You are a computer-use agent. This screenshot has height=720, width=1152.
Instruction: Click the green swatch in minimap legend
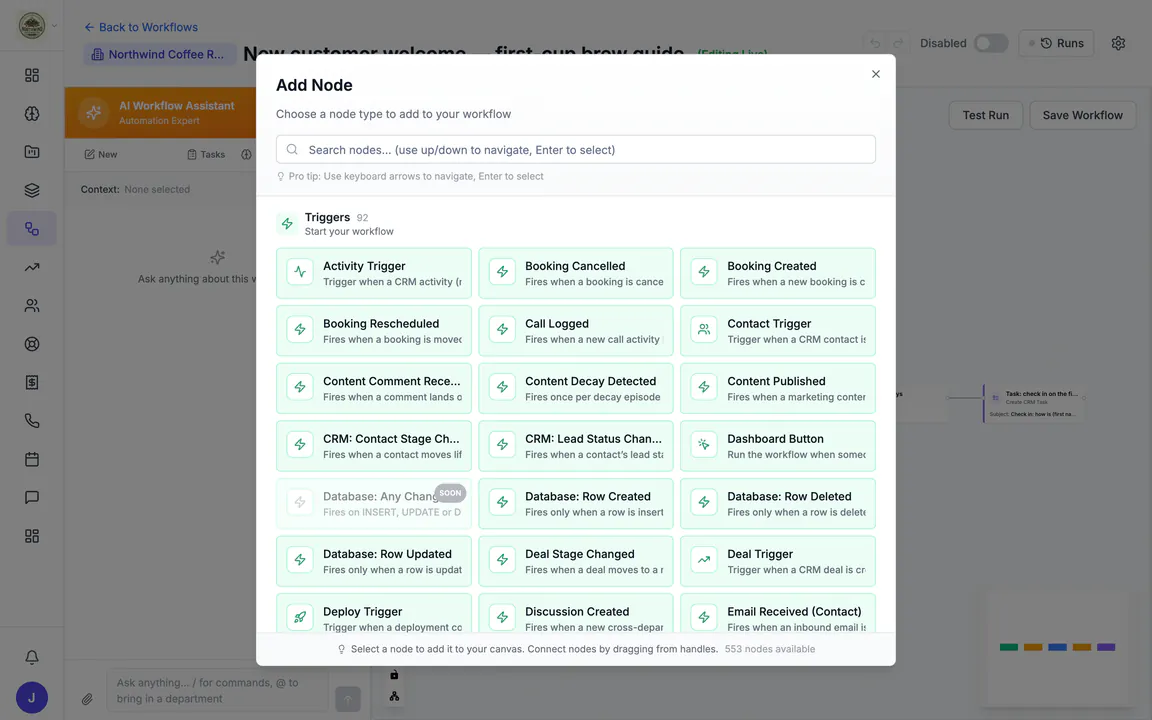point(1009,647)
